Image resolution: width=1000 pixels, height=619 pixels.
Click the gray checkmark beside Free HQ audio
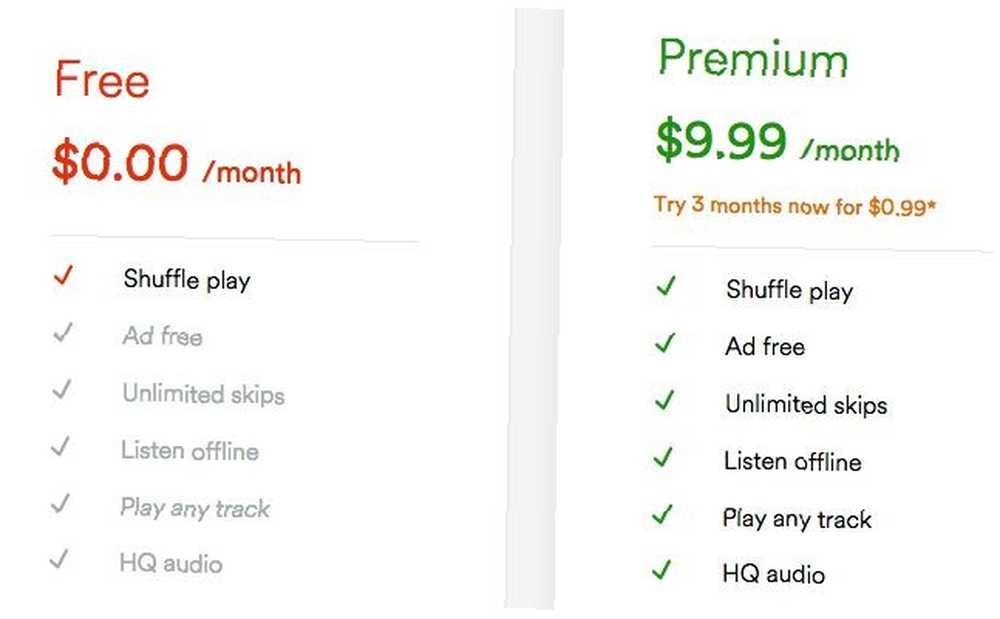(x=59, y=559)
